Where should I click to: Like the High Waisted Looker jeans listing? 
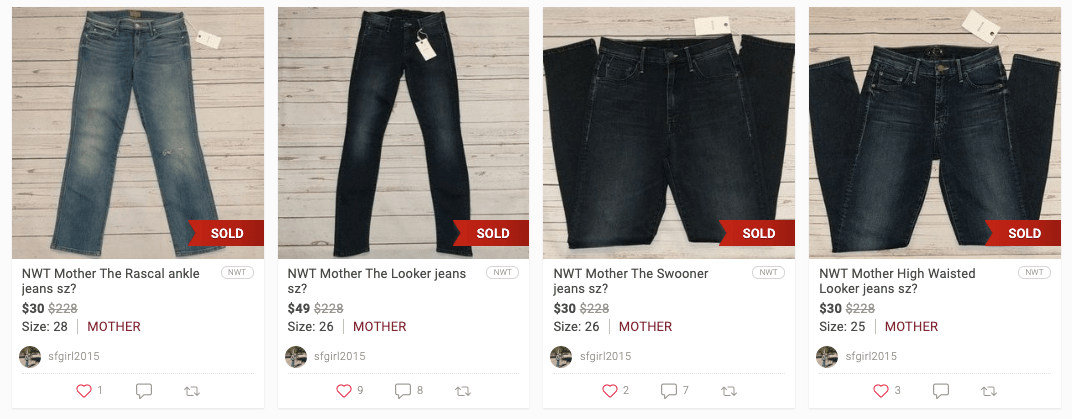point(881,391)
